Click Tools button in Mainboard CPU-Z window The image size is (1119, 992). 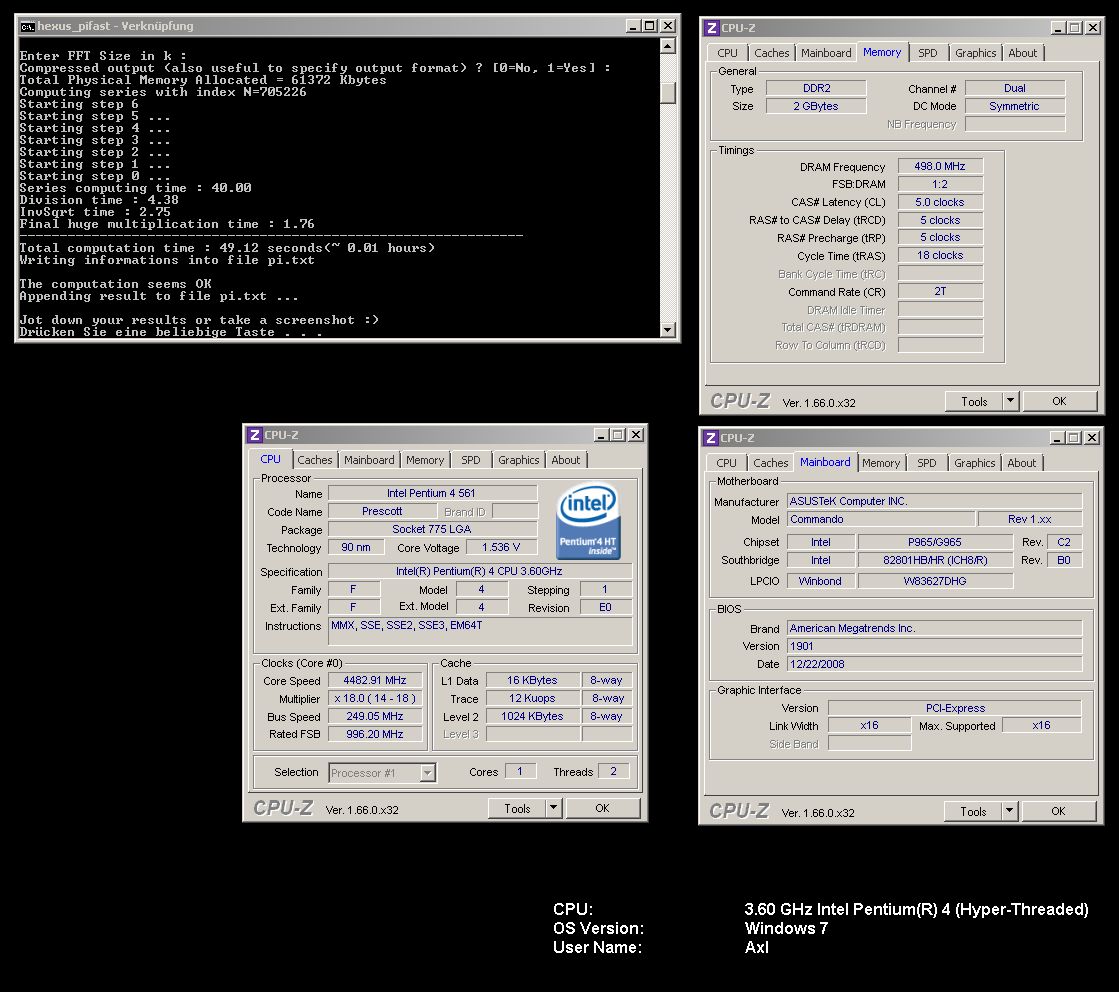[x=973, y=811]
